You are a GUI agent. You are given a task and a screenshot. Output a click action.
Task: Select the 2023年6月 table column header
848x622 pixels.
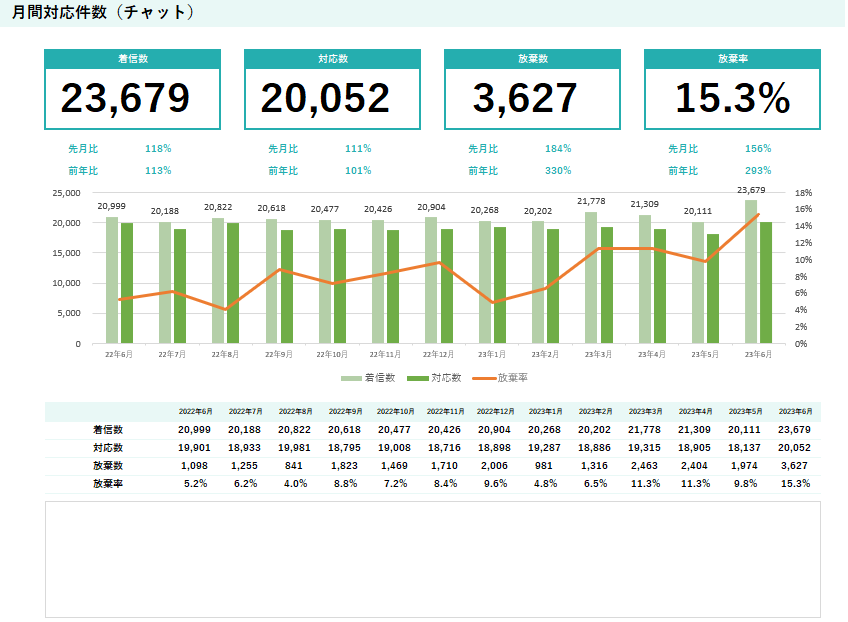pyautogui.click(x=795, y=411)
